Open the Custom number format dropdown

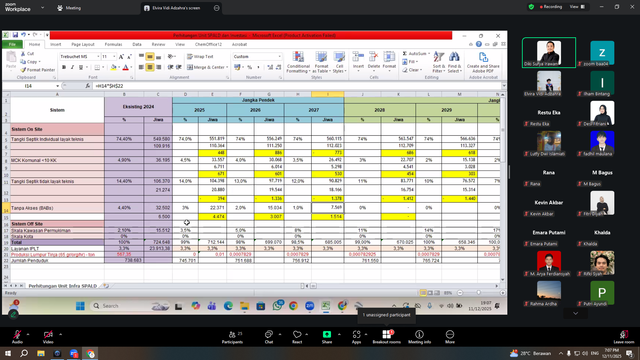(280, 57)
